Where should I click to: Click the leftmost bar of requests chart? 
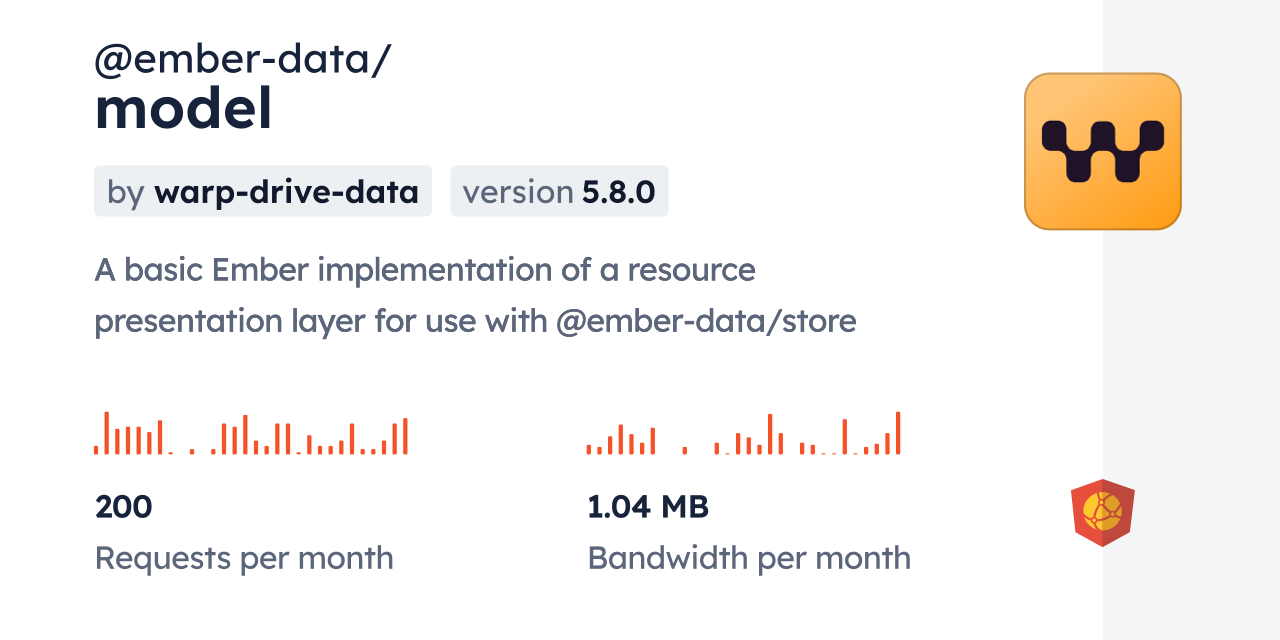(96, 449)
